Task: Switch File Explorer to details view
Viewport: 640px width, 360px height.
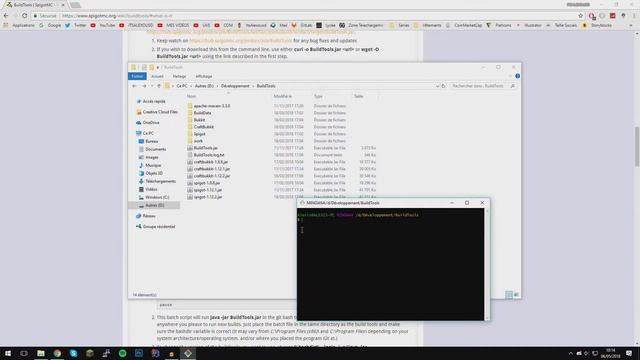Action: [x=509, y=294]
